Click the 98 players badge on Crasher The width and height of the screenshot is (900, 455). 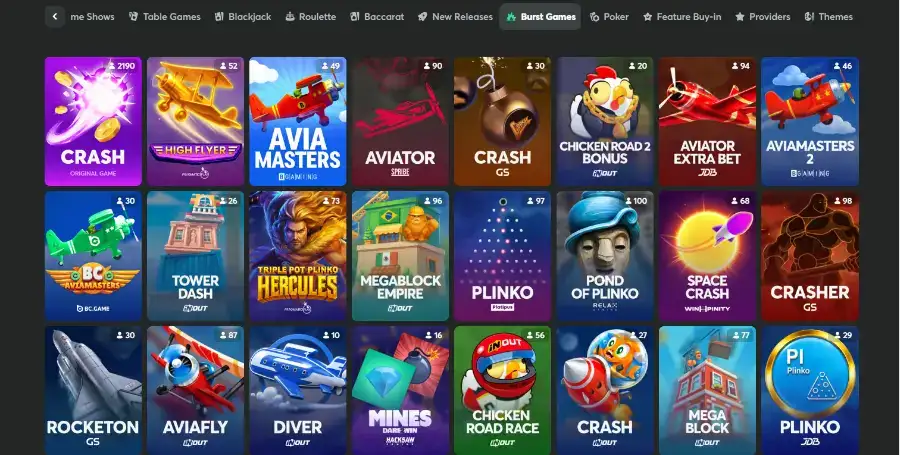pos(842,201)
